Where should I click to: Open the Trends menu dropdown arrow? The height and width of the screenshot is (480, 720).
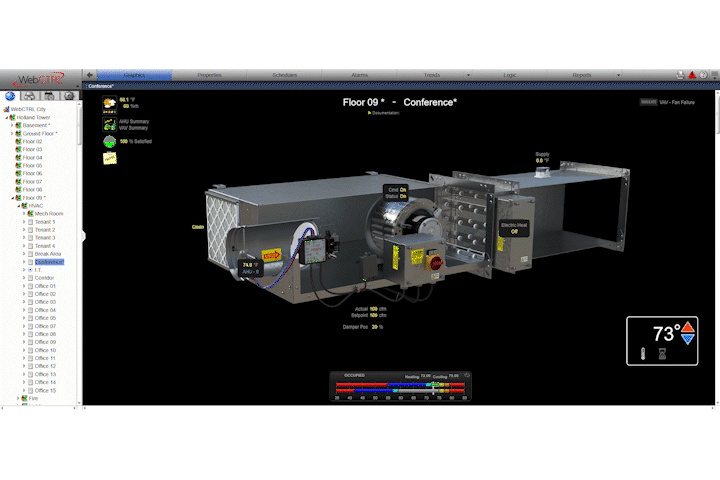pos(469,75)
